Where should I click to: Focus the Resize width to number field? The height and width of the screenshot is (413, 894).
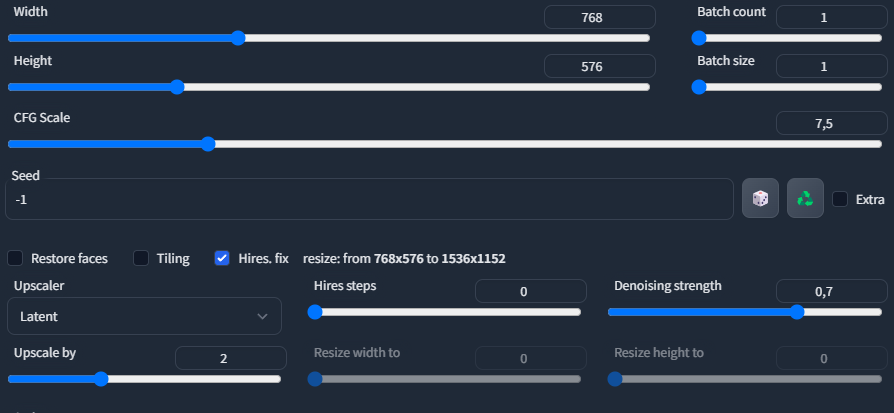531,358
